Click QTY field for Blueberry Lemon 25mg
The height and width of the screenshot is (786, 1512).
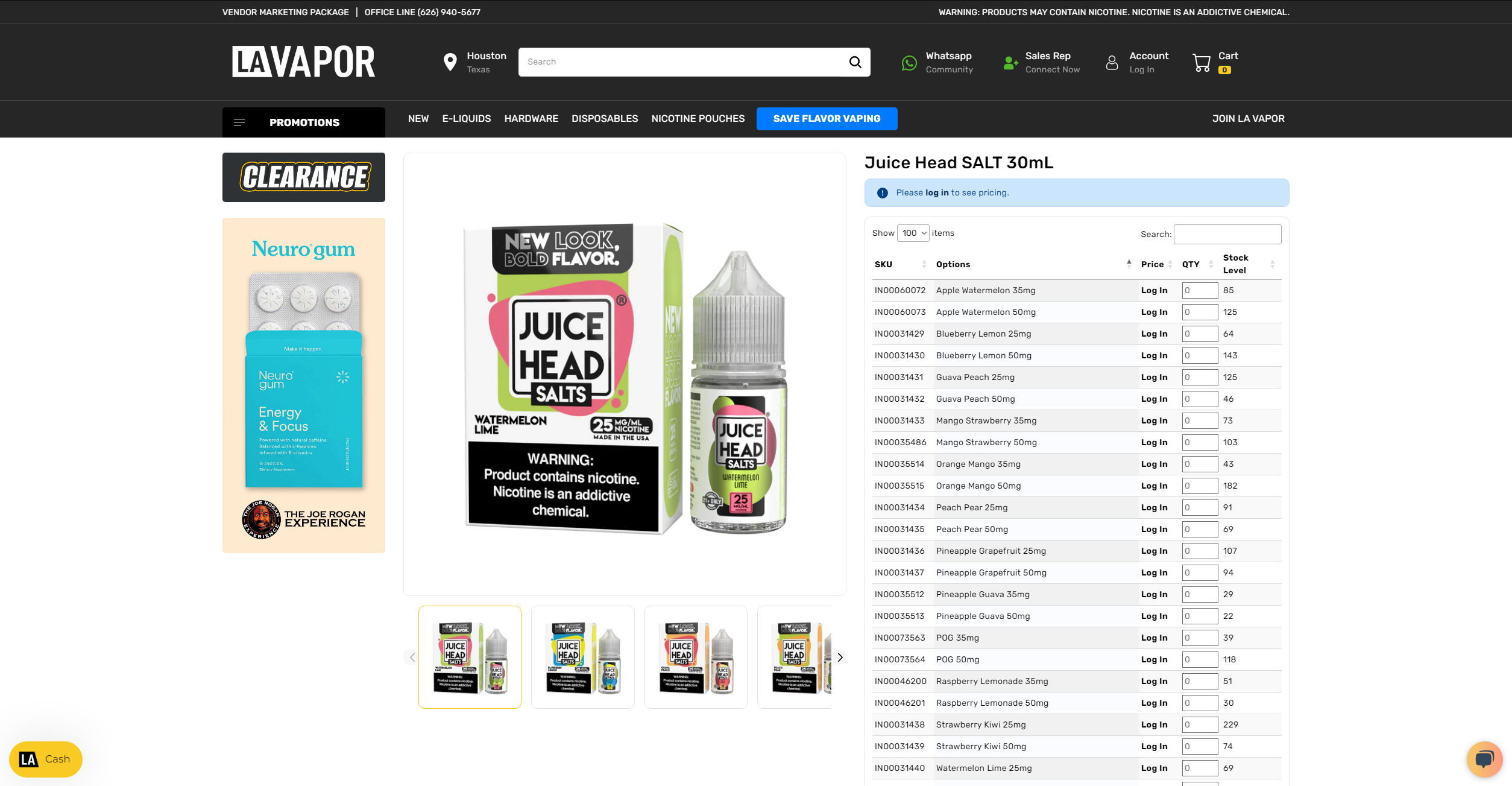click(1200, 334)
